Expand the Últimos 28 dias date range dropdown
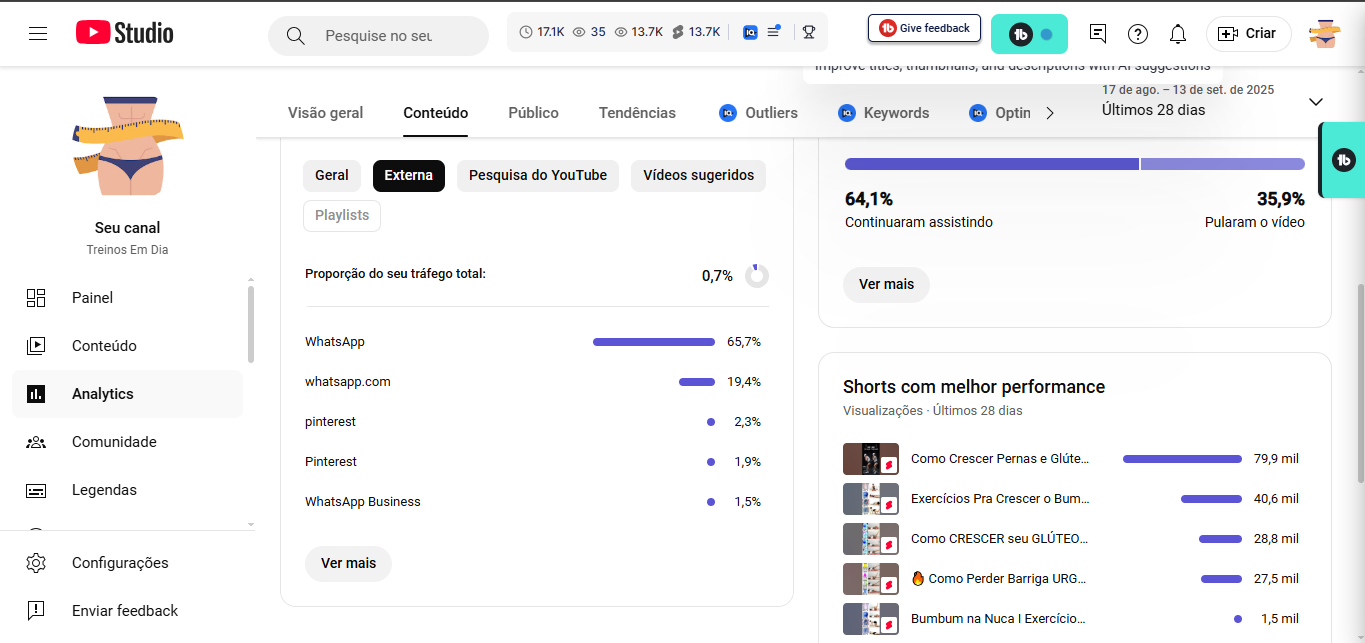 click(x=1315, y=102)
